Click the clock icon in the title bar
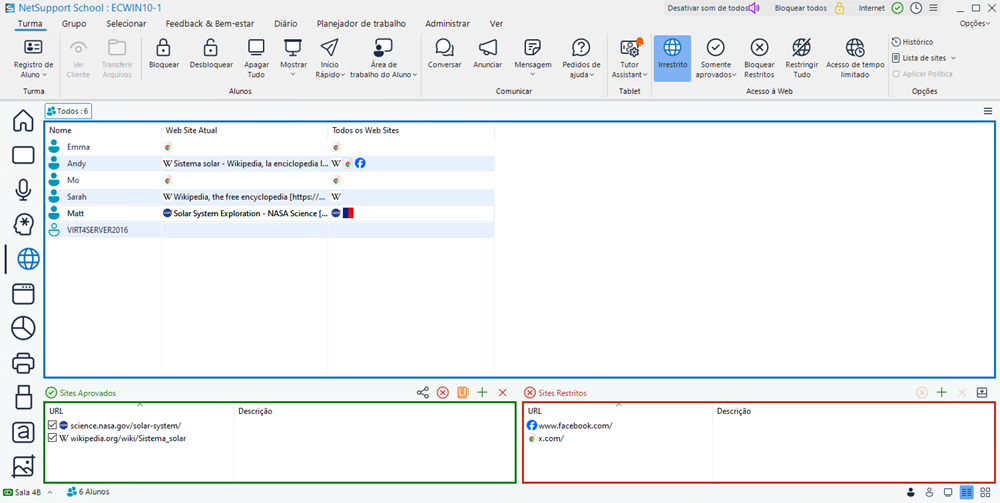The image size is (1000, 503). 916,8
